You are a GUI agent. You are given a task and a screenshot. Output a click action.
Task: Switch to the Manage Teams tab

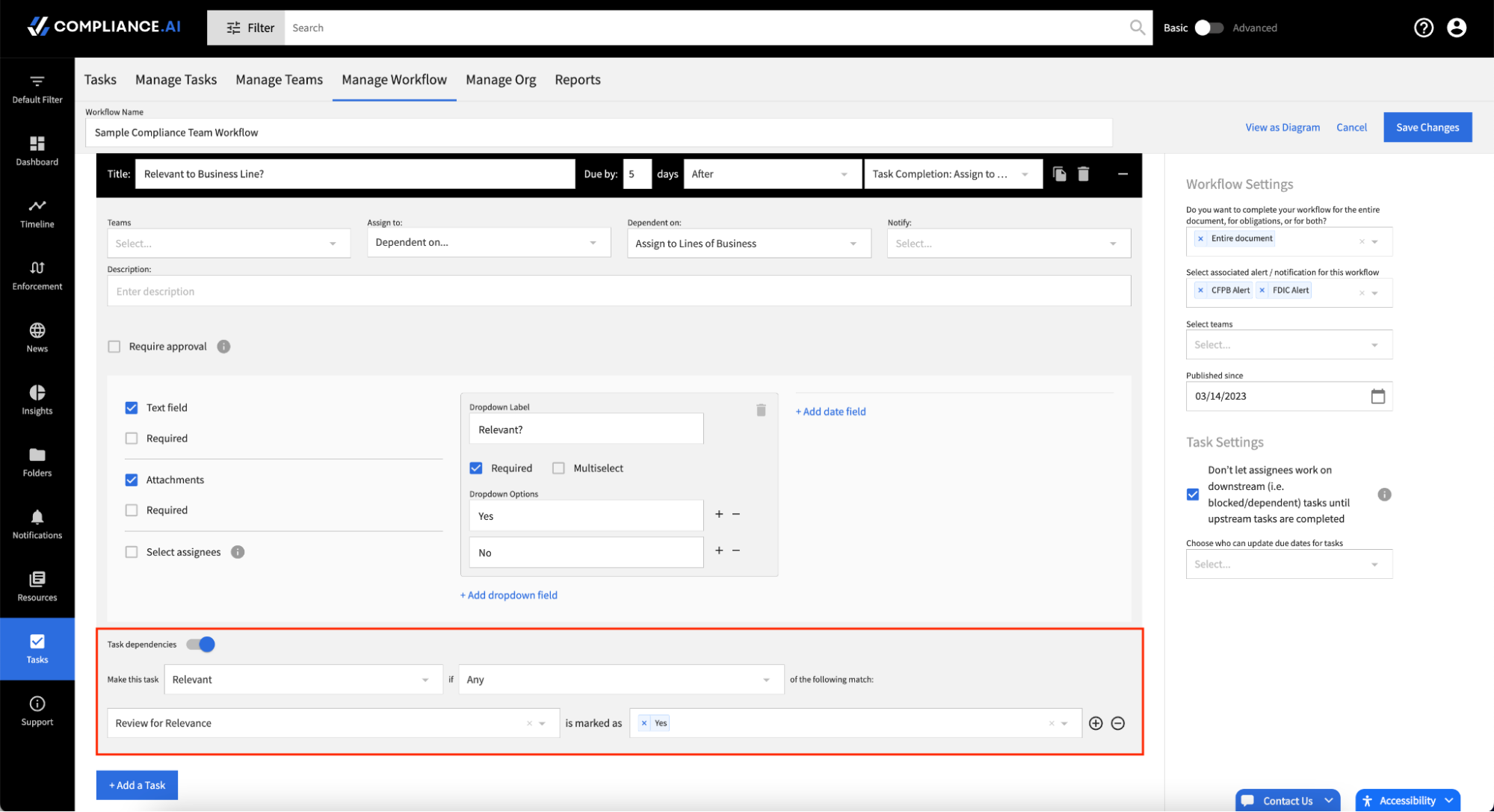coord(279,80)
